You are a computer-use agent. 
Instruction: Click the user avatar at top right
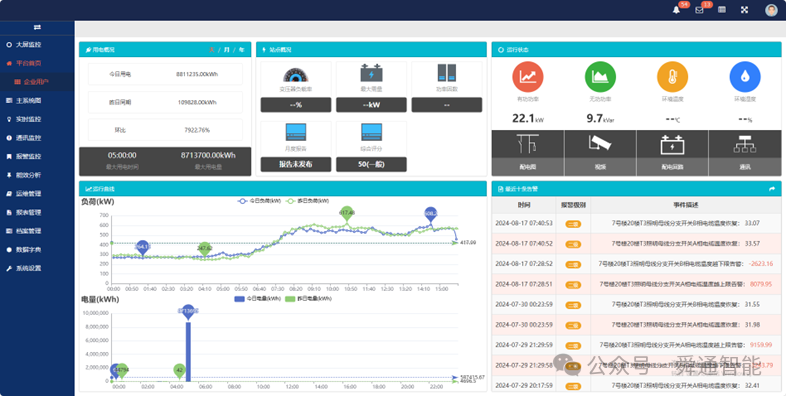click(x=771, y=10)
